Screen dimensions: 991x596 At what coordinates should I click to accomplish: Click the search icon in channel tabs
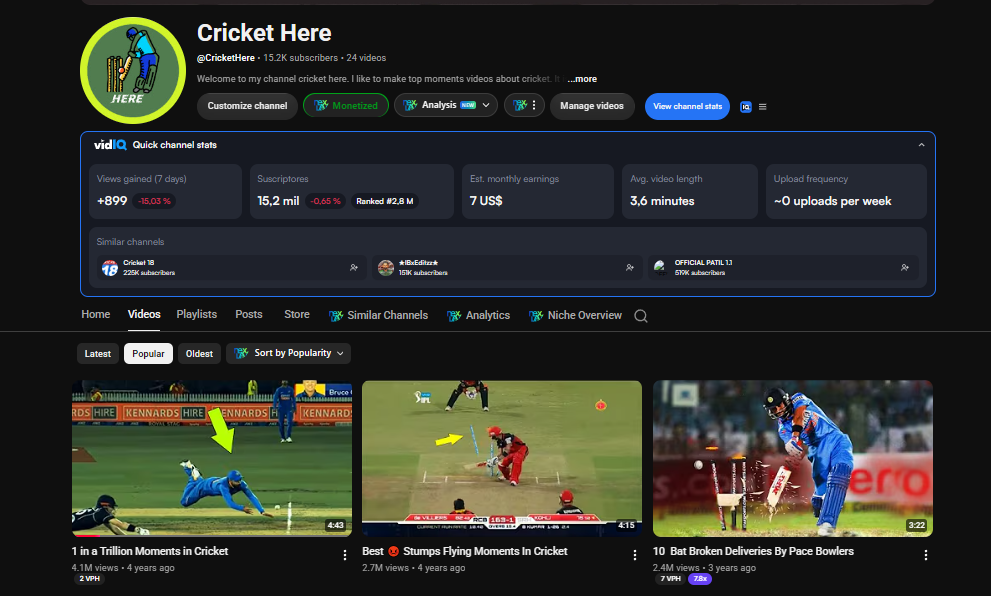[641, 315]
